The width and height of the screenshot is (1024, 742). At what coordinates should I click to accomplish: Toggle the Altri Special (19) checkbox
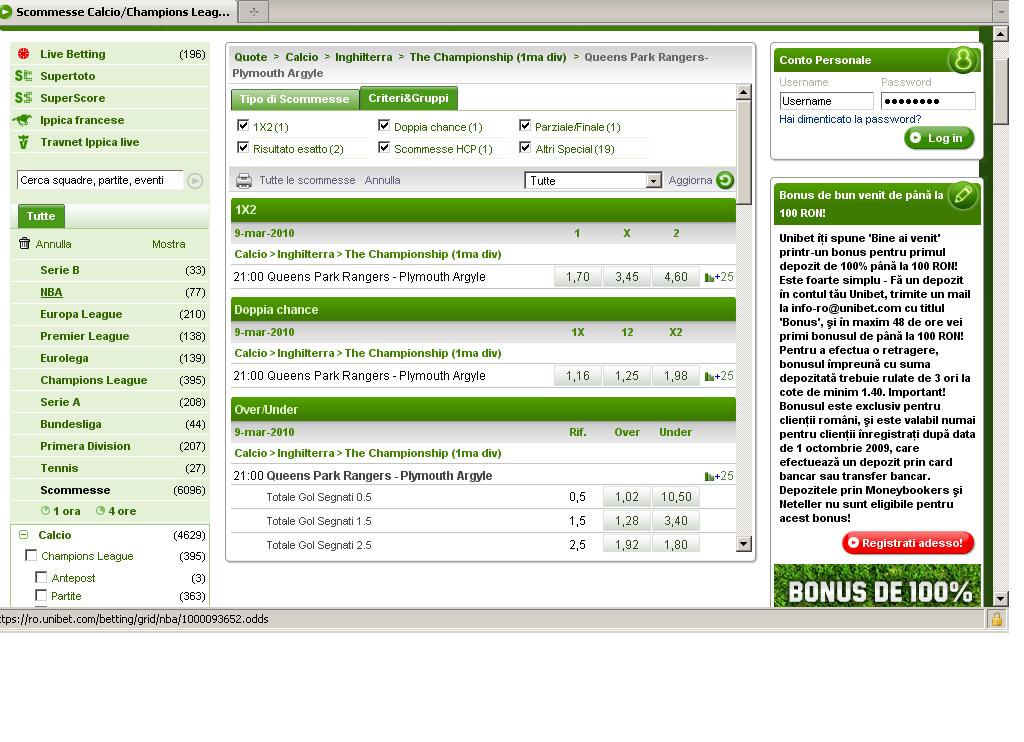click(x=524, y=147)
